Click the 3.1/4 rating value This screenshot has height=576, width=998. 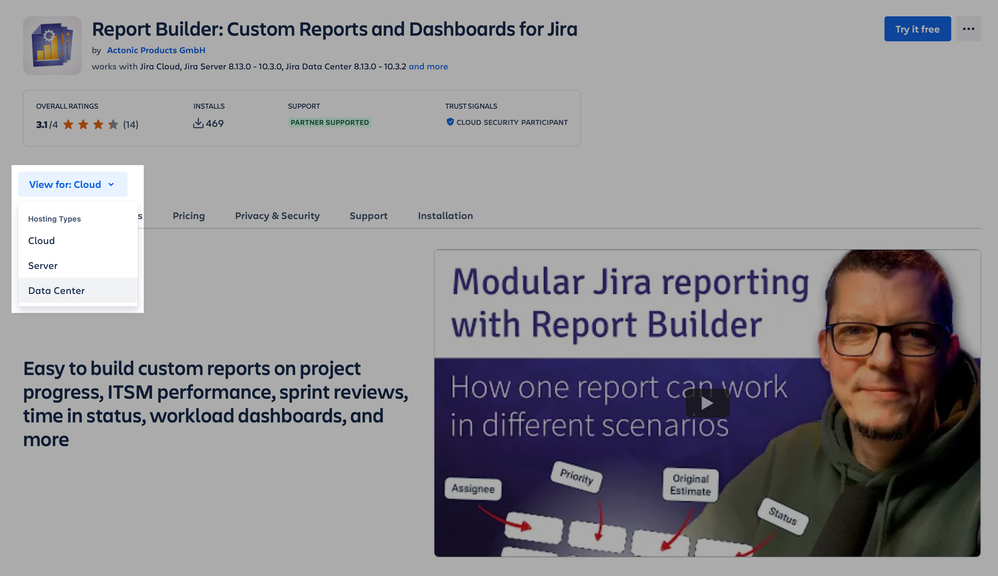47,125
